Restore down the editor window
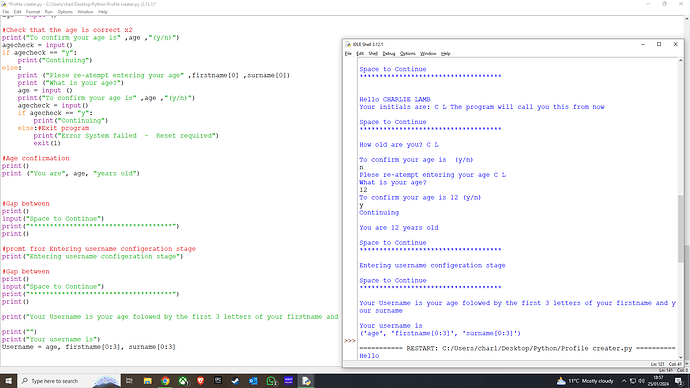The width and height of the screenshot is (690, 388). point(664,4)
